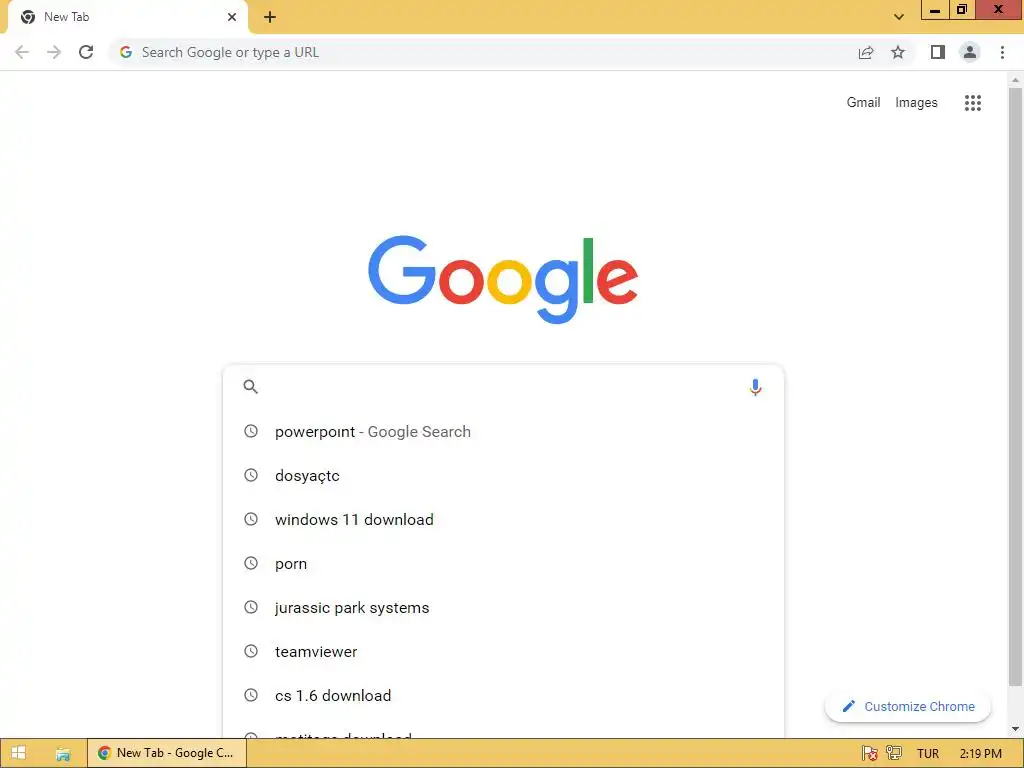Expand the tab search chevron

tap(899, 17)
